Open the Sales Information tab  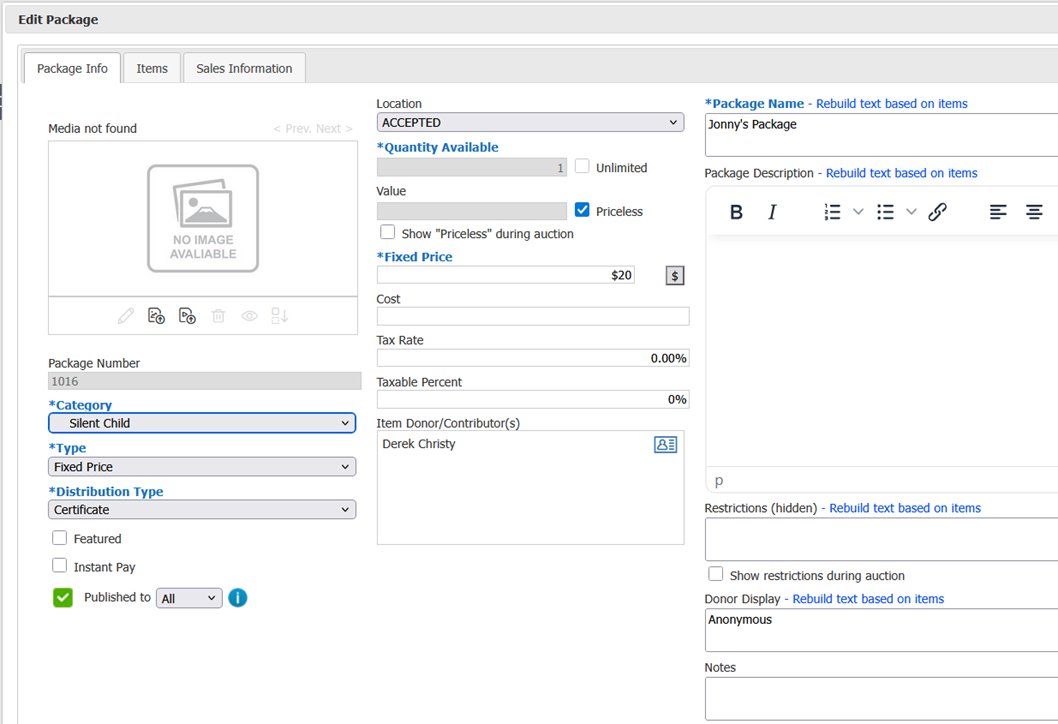244,68
